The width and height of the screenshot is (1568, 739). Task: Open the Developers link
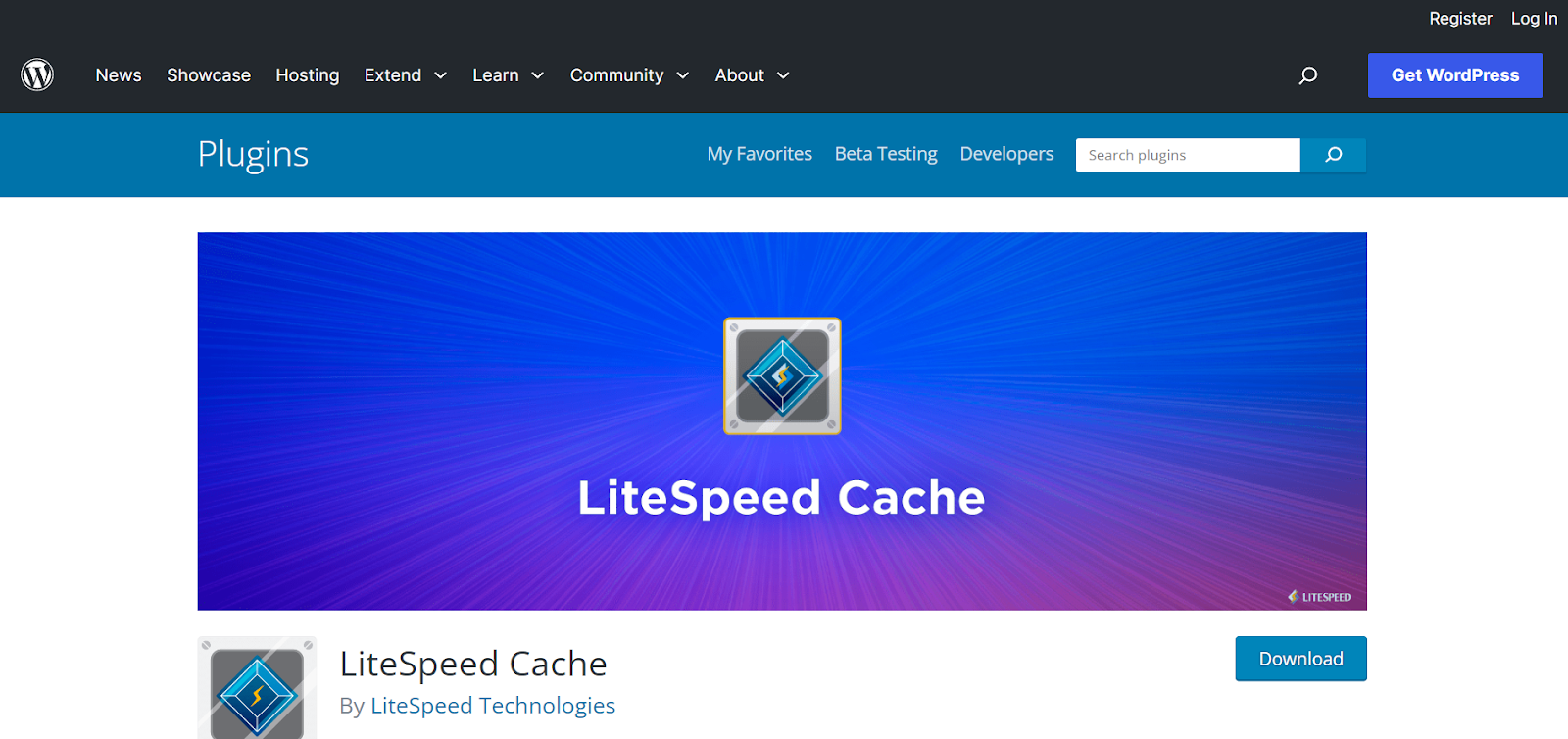pyautogui.click(x=1006, y=154)
